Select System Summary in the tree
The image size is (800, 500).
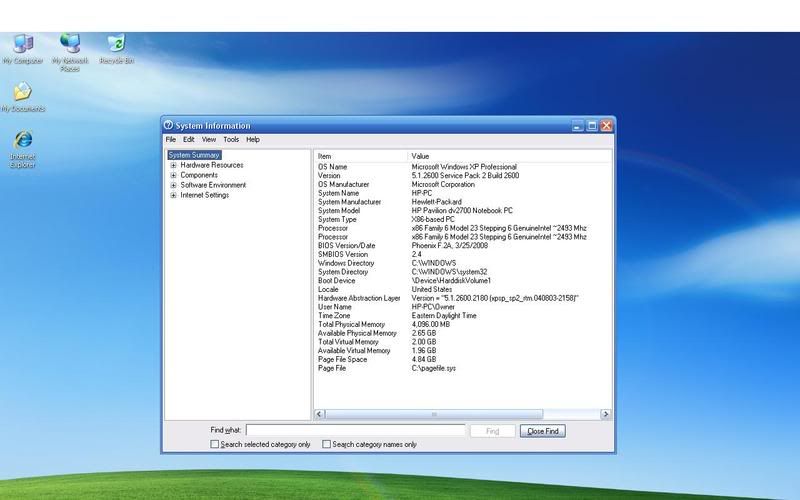click(x=193, y=155)
